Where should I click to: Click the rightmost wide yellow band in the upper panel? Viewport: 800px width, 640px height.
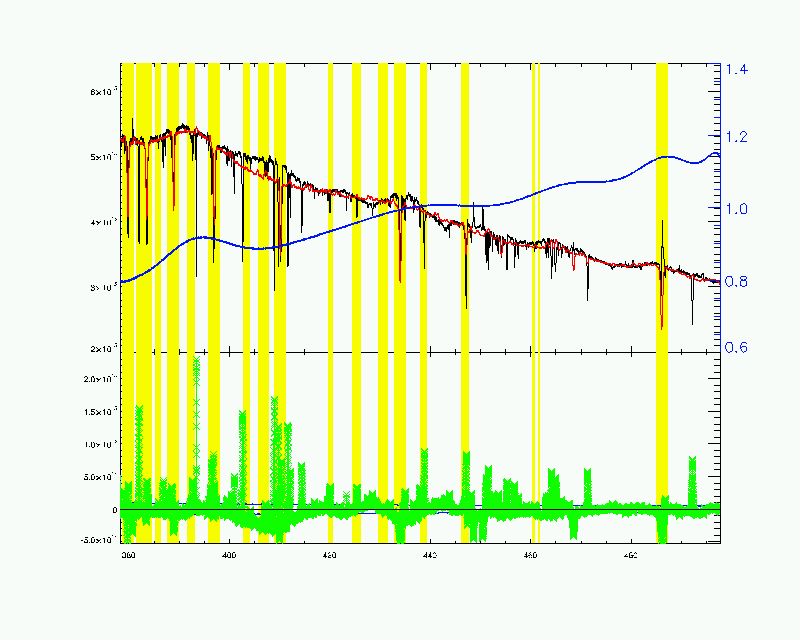[662, 207]
